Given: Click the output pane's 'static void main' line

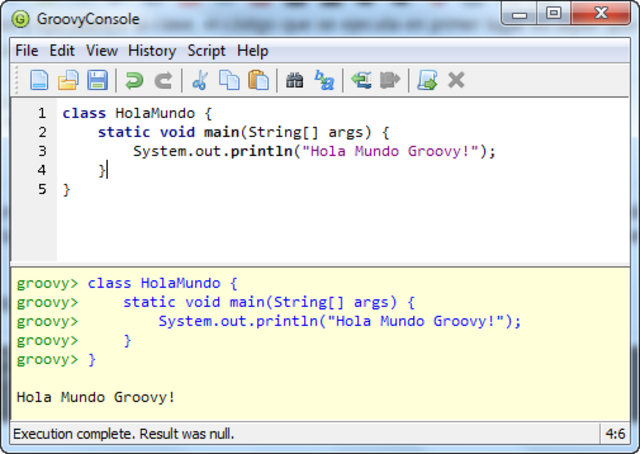Looking at the screenshot, I should (269, 303).
